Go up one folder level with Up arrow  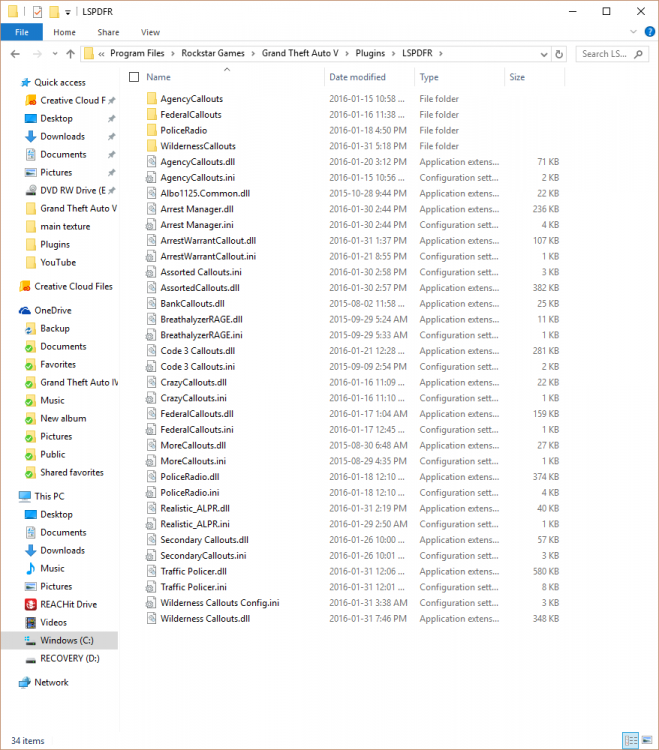(70, 54)
